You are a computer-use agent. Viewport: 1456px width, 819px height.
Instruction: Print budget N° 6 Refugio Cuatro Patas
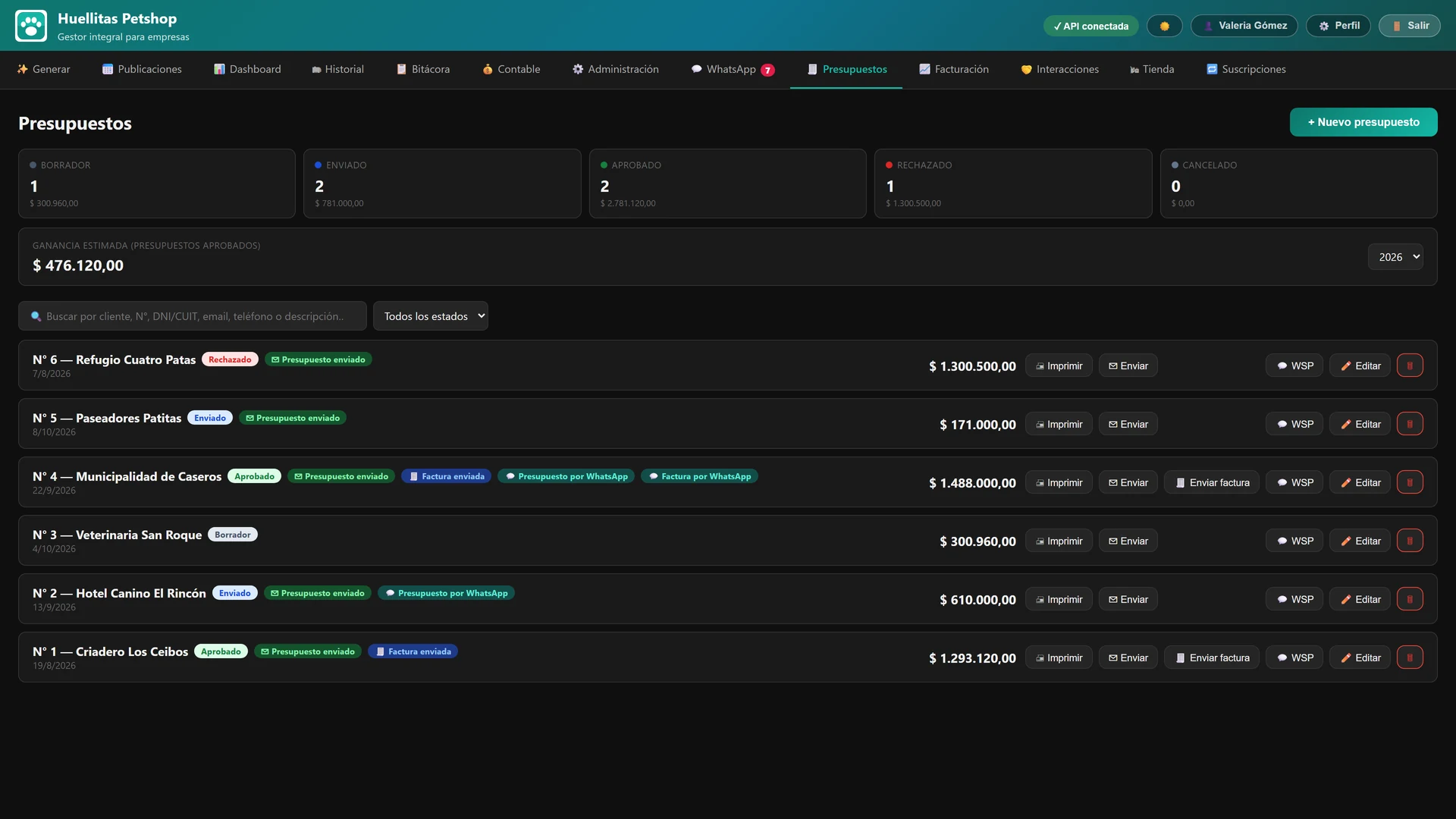[x=1058, y=366]
